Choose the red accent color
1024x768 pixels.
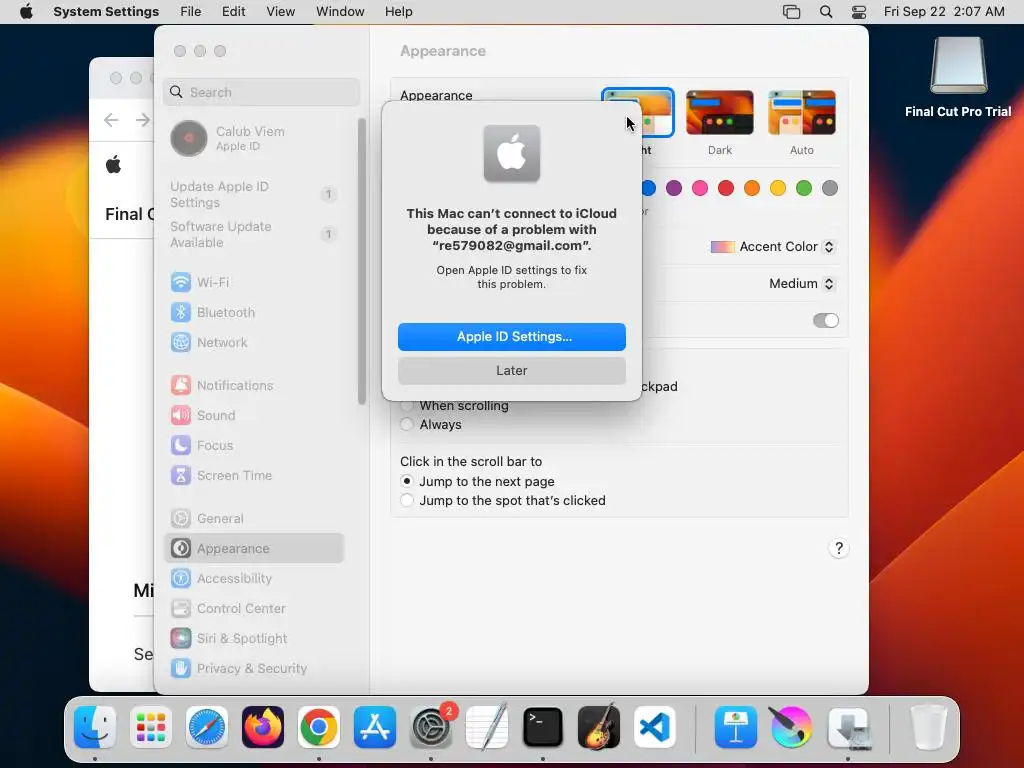(x=726, y=188)
